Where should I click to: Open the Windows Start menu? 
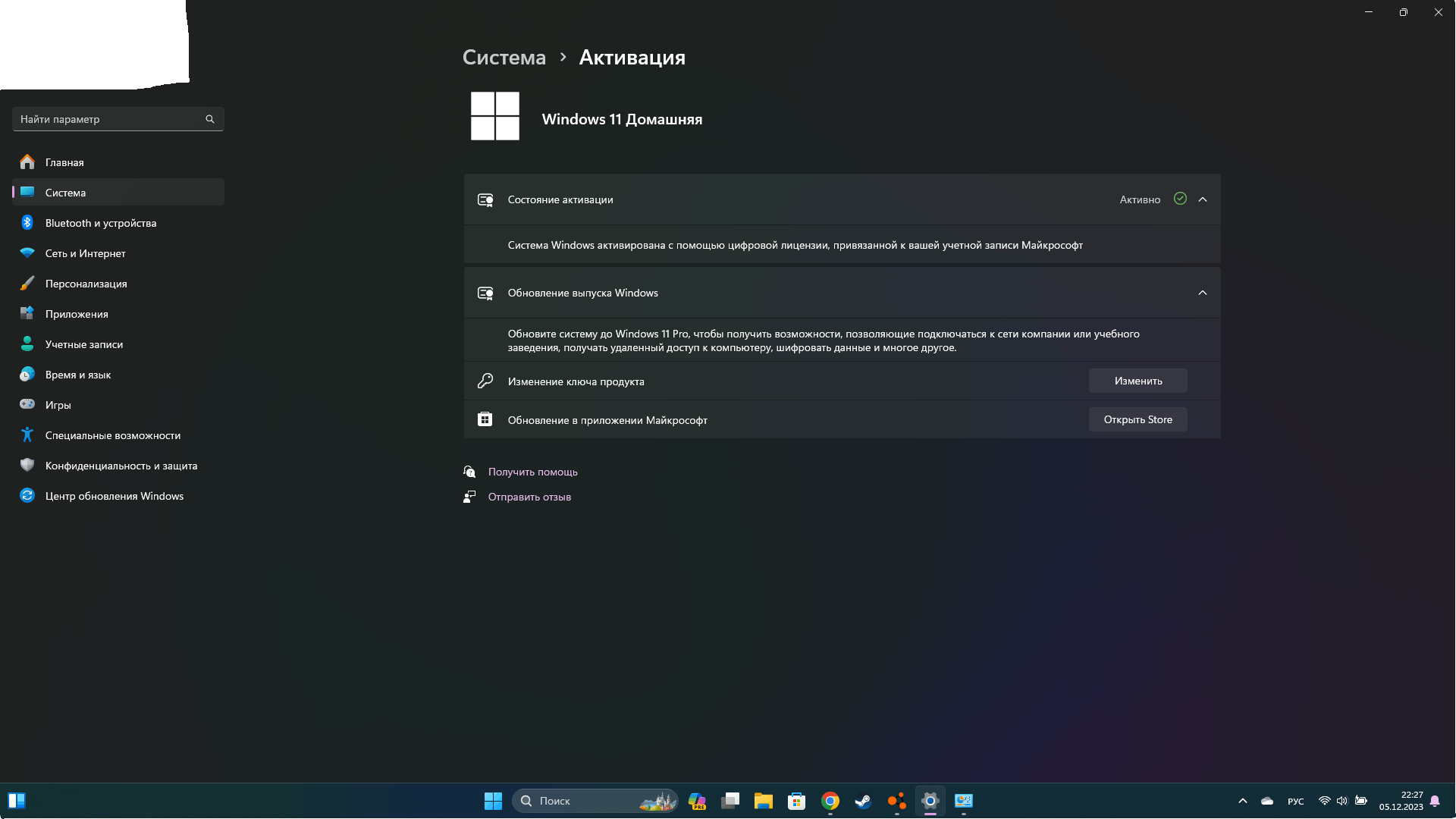coord(493,801)
